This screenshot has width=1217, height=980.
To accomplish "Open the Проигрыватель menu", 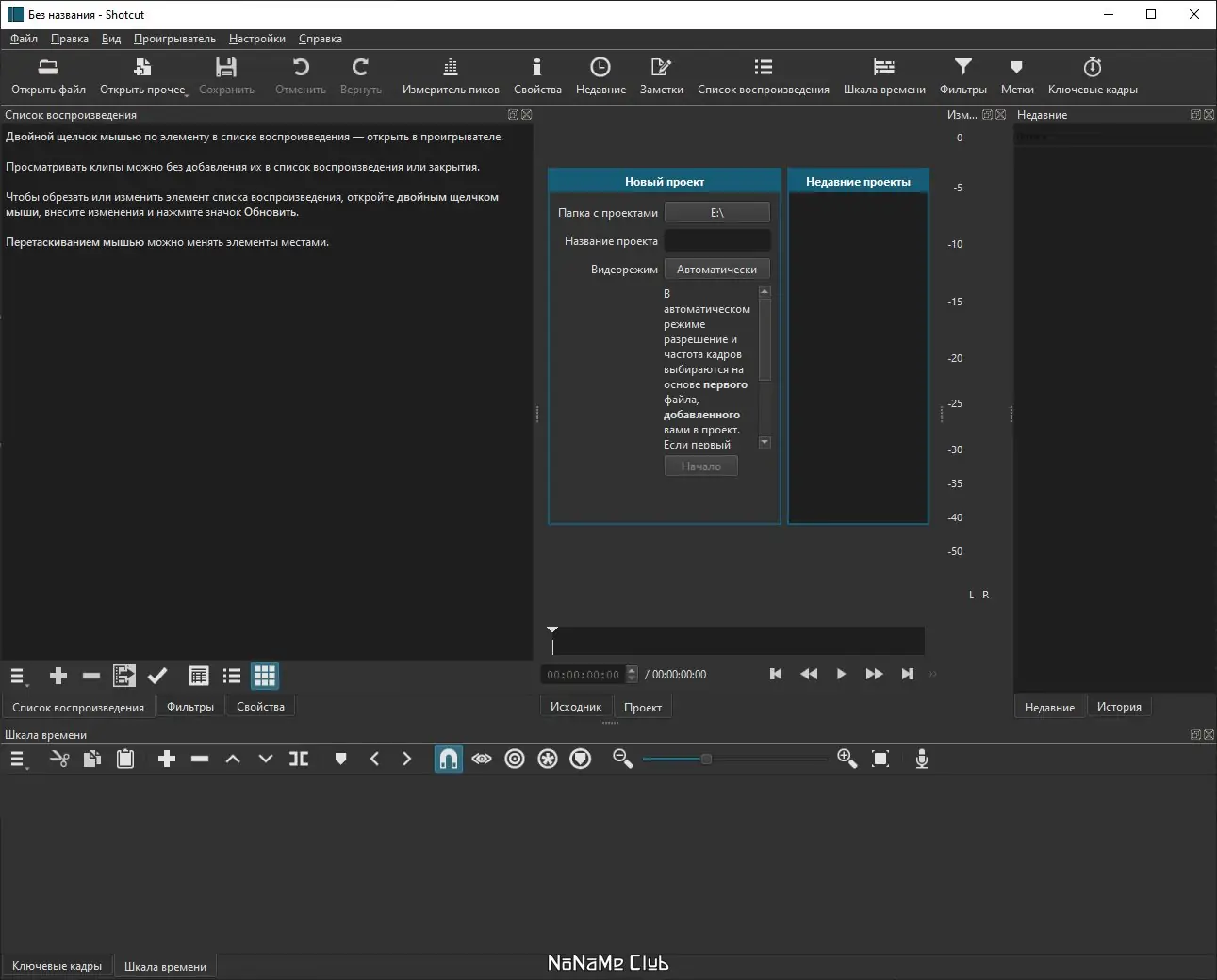I will click(x=174, y=39).
